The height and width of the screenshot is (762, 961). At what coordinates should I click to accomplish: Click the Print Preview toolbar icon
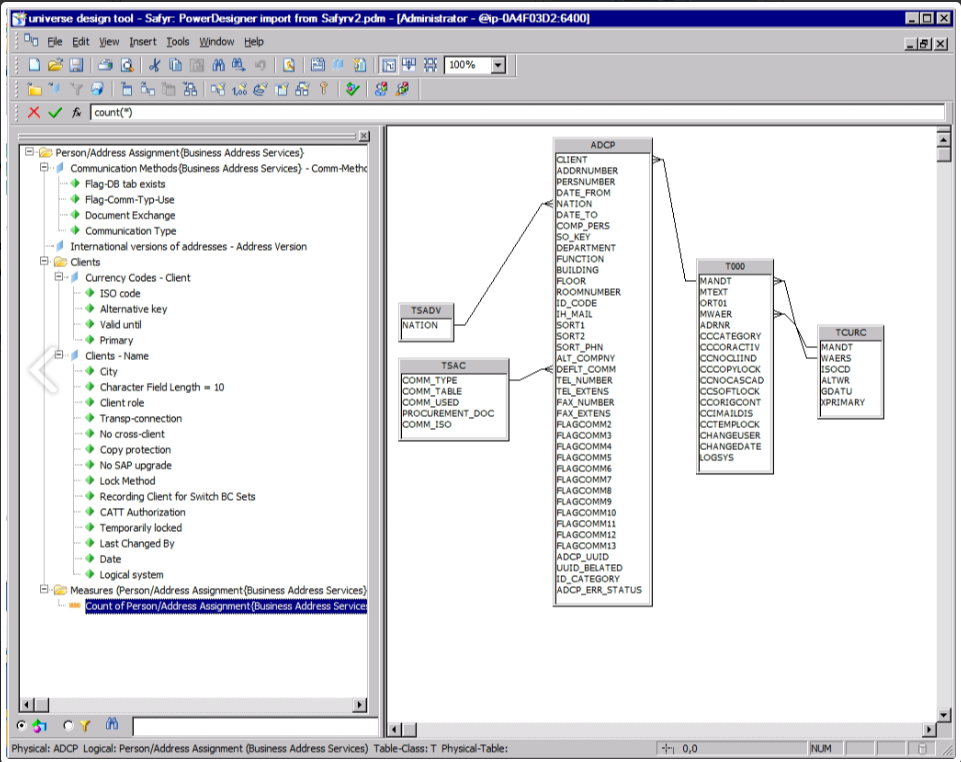127,65
